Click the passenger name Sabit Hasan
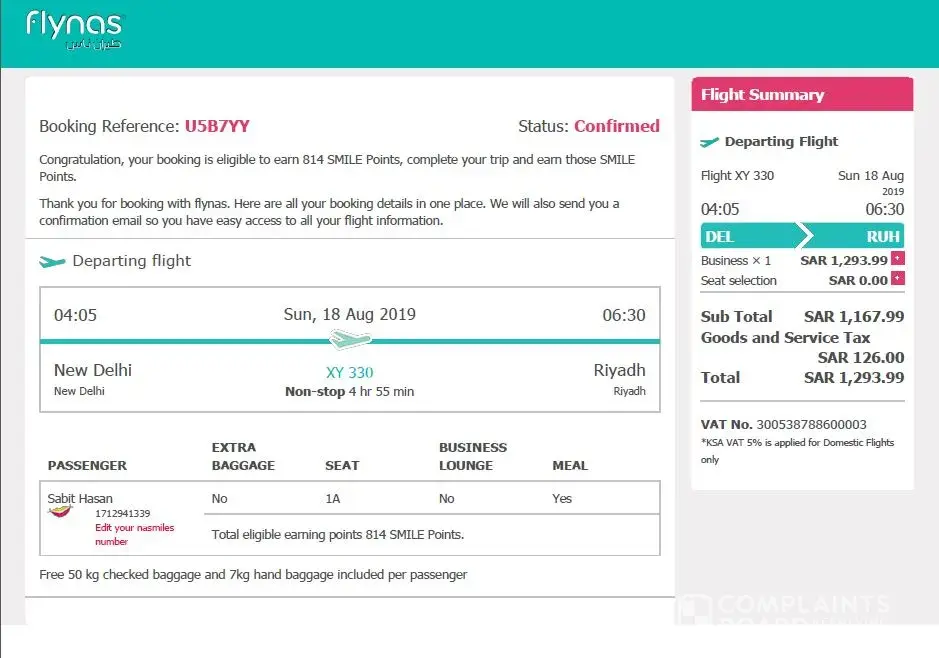939x658 pixels. coord(80,498)
